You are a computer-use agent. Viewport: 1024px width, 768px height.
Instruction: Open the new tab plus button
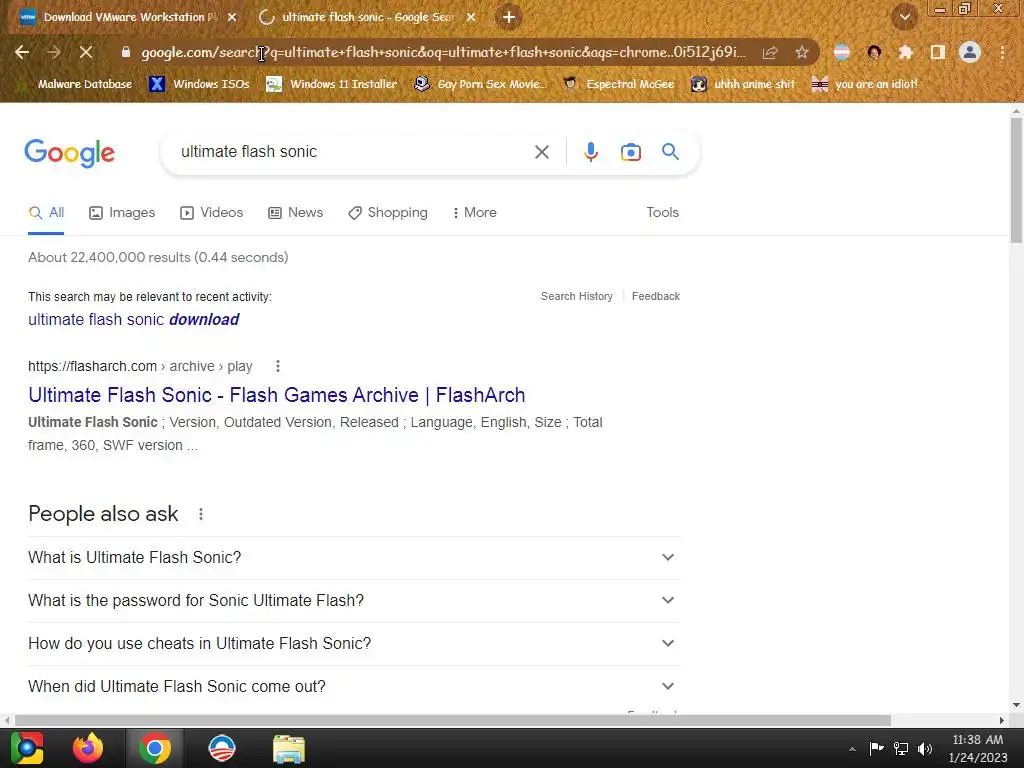[x=509, y=17]
